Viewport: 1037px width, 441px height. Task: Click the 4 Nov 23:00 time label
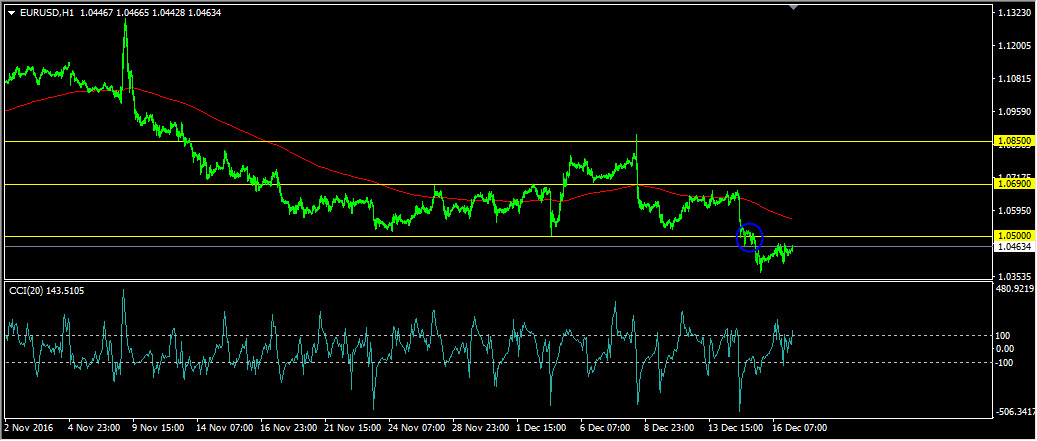[x=94, y=428]
